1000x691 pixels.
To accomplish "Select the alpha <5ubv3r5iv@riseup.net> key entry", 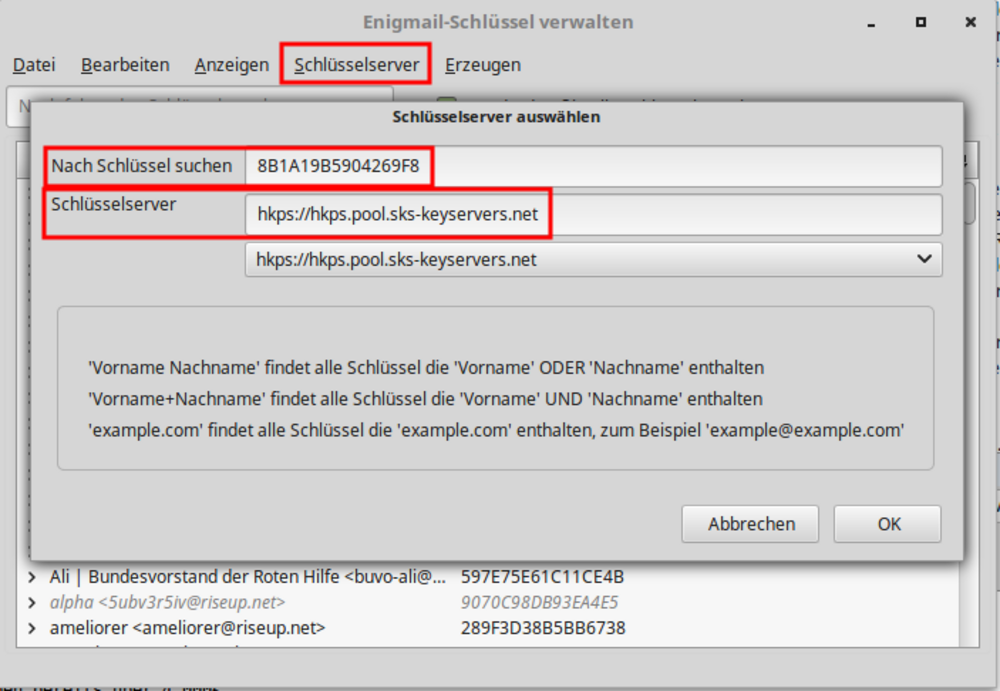I will click(x=167, y=602).
